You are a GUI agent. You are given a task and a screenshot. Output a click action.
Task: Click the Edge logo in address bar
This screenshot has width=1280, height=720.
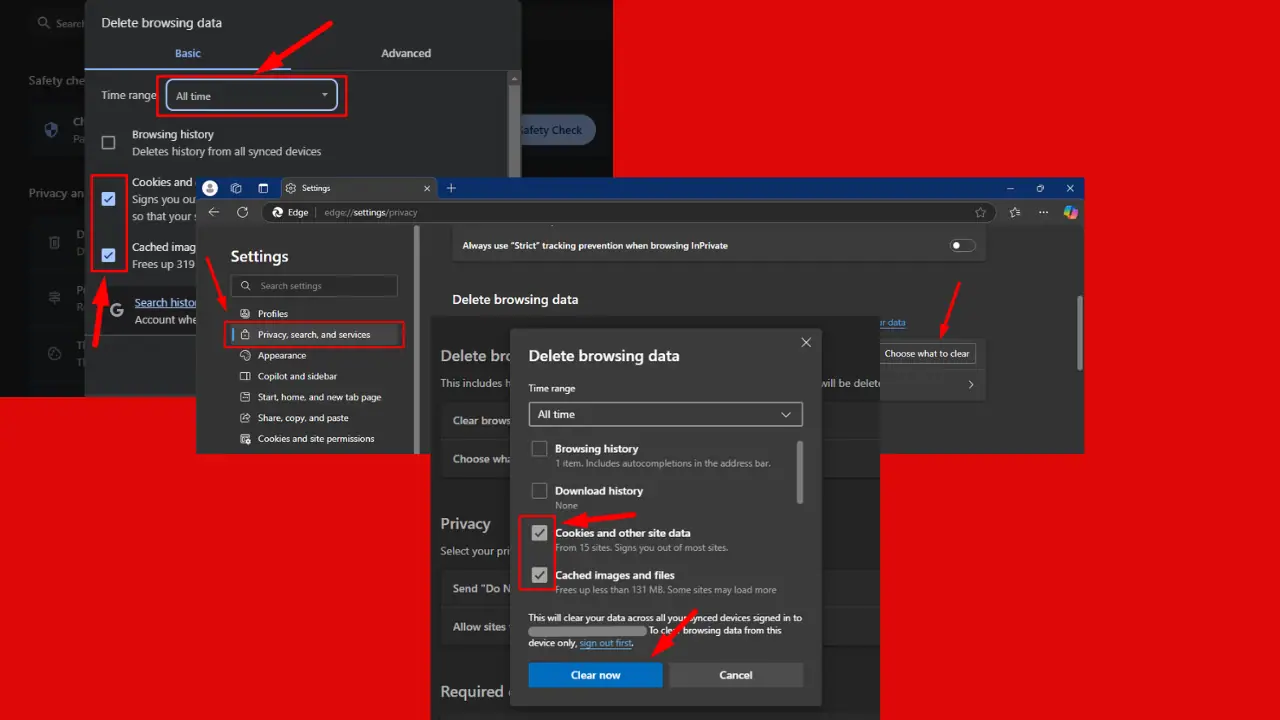coord(278,212)
